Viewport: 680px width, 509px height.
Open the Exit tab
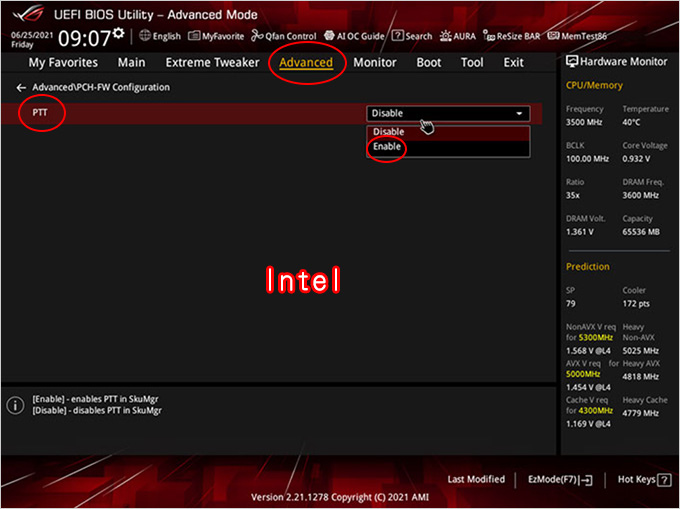pos(513,62)
